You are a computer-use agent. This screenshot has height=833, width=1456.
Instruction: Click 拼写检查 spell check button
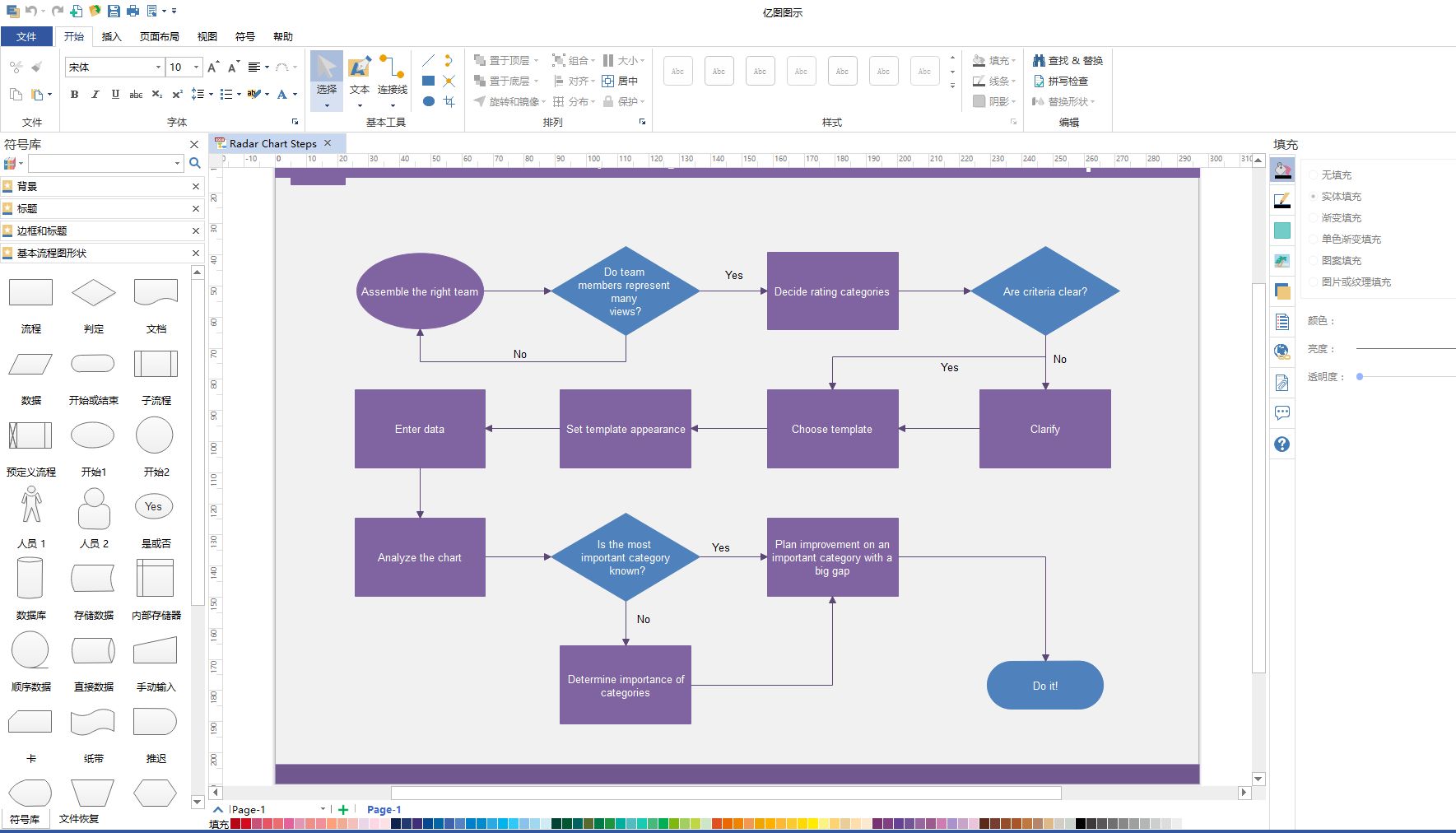click(1061, 81)
